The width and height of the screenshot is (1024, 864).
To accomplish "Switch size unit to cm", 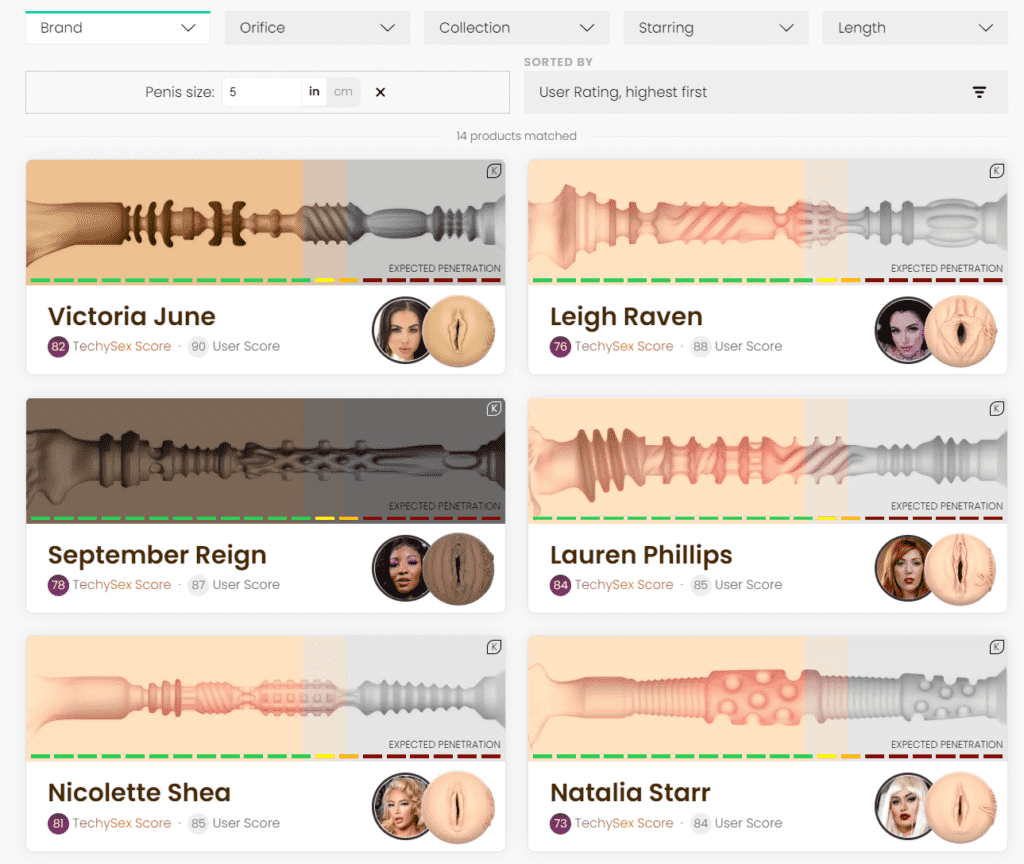I will [x=343, y=92].
